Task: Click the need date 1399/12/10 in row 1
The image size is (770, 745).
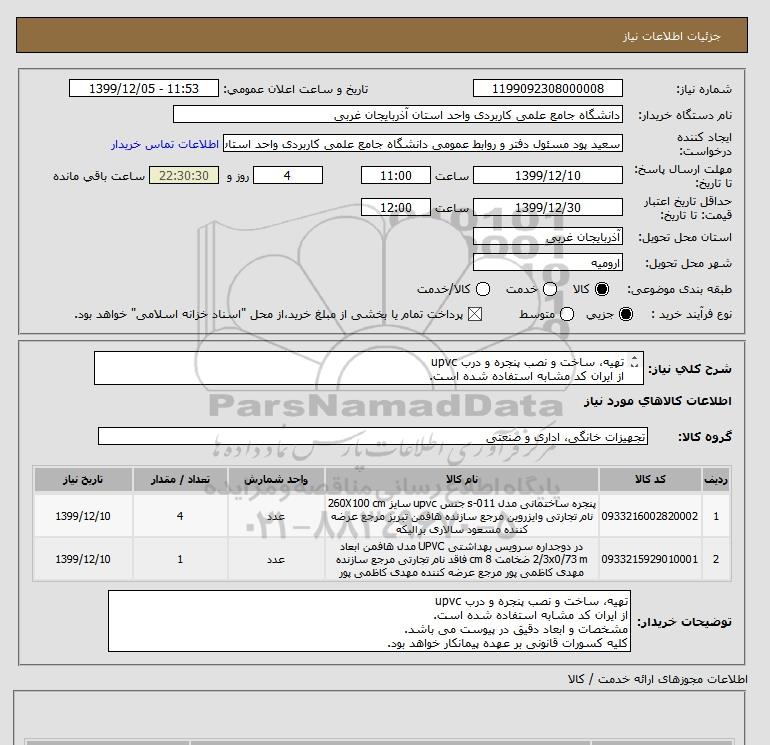Action: [x=83, y=516]
